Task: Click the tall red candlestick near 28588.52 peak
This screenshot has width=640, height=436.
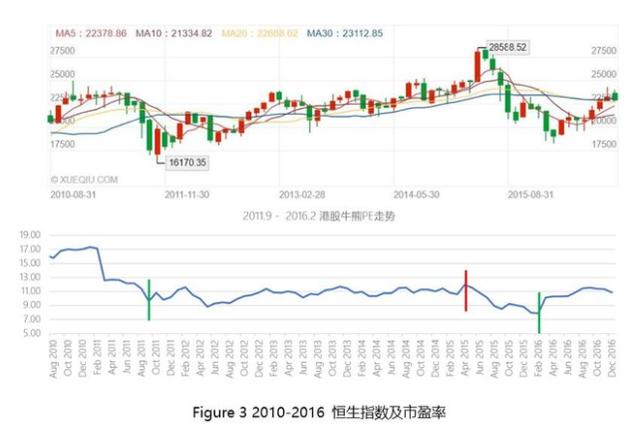Action: [478, 67]
